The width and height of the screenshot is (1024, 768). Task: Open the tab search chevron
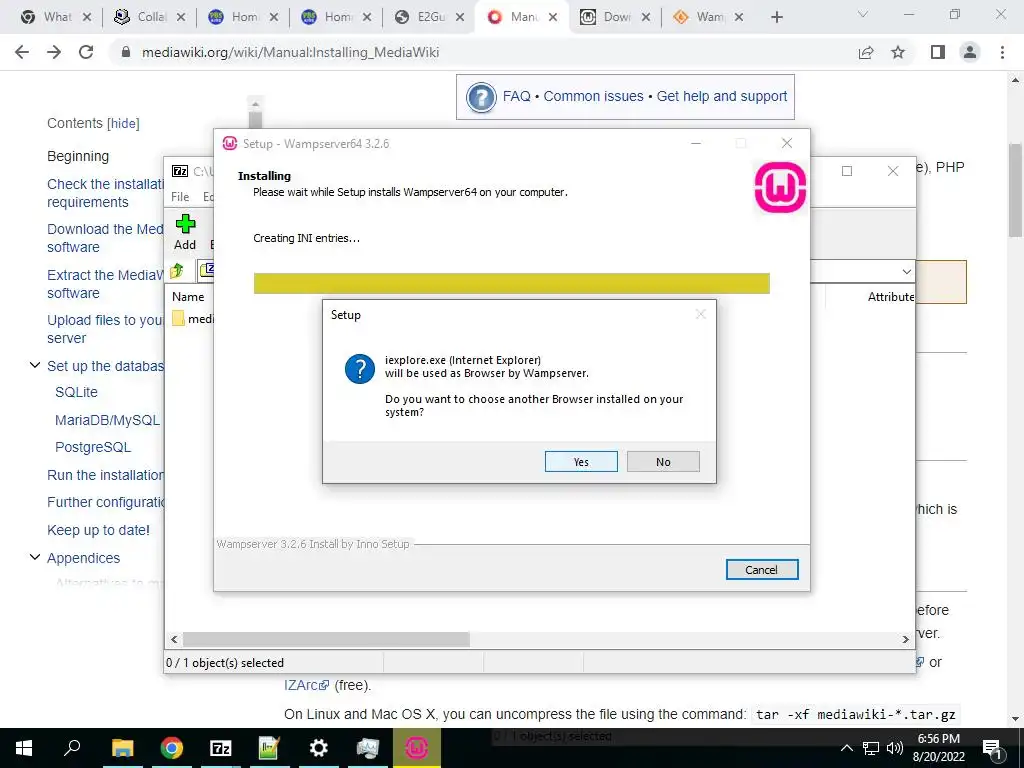(863, 14)
